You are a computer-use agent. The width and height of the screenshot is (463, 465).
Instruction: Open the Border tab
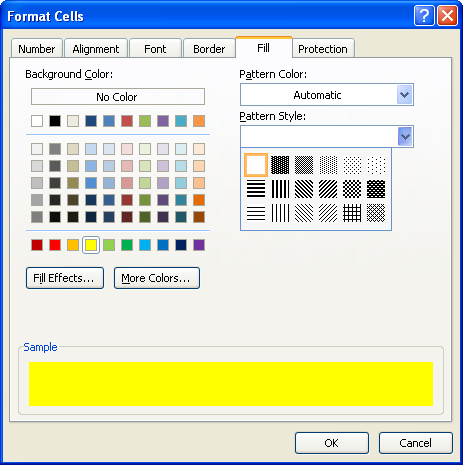point(209,49)
